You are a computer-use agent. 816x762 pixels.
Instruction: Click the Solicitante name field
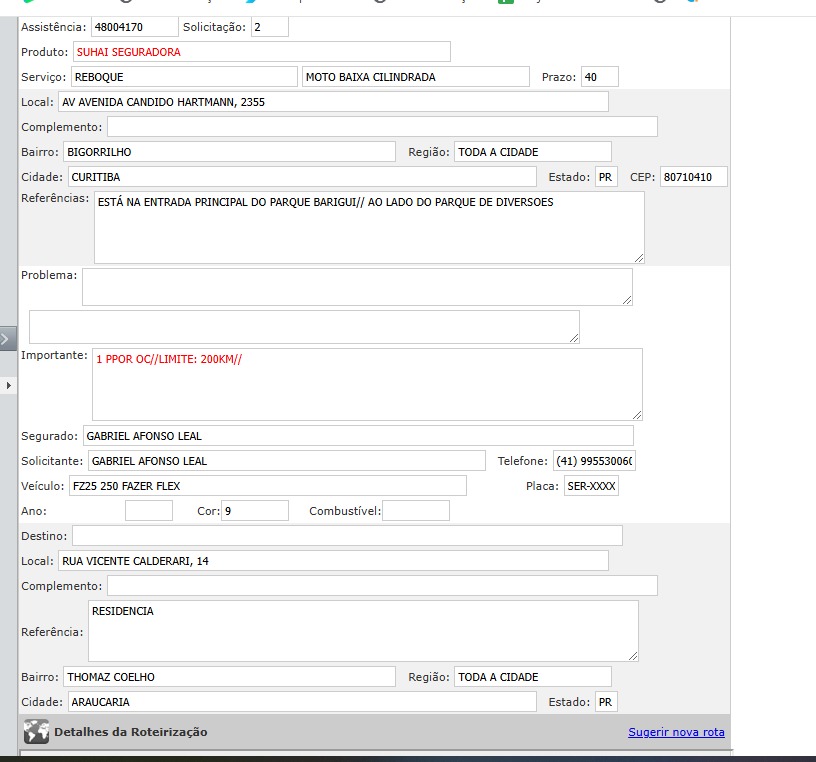[x=287, y=461]
